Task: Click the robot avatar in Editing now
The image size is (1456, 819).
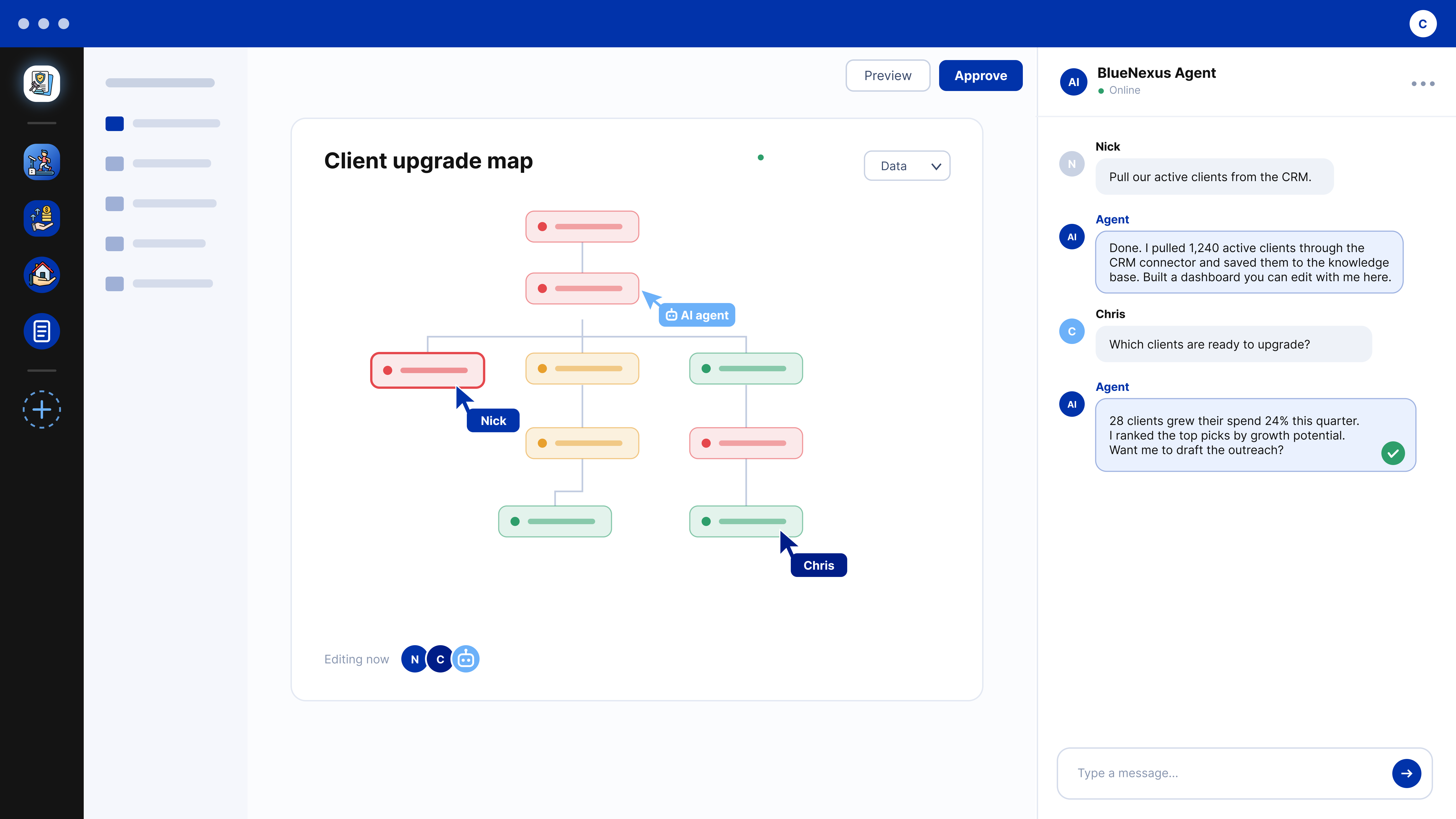Action: tap(466, 659)
